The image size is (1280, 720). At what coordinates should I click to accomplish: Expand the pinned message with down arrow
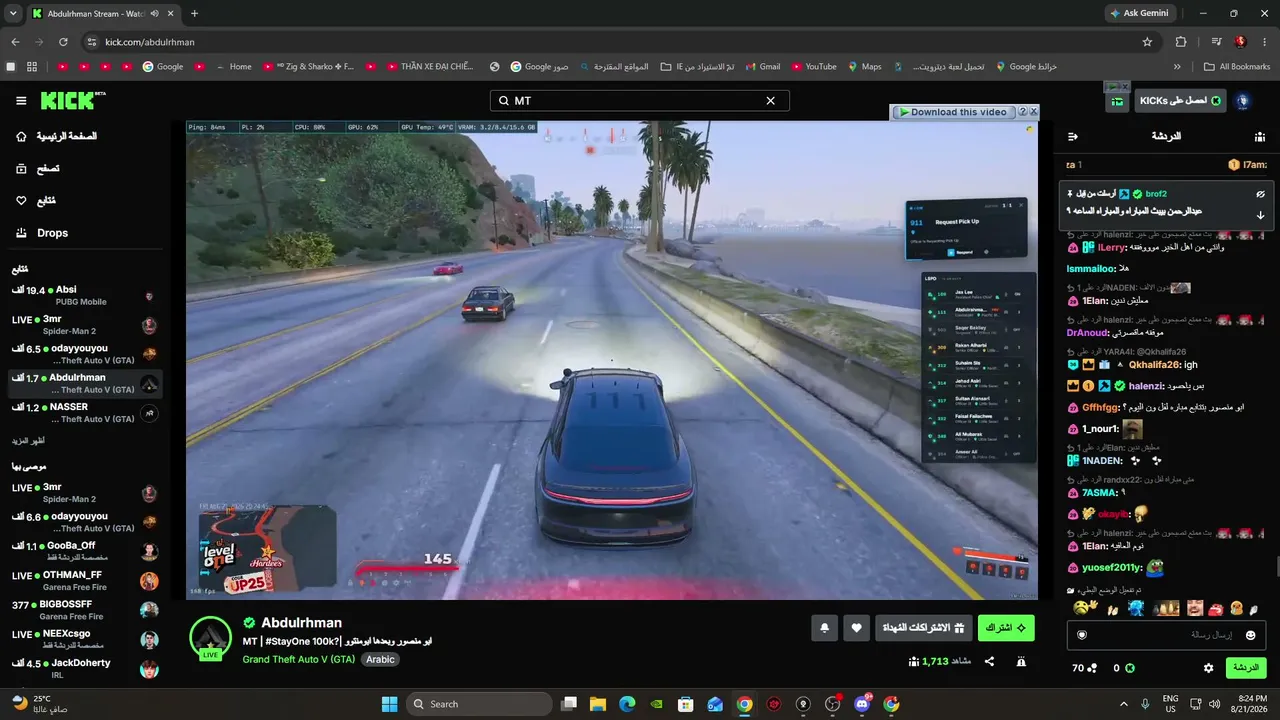click(1260, 215)
